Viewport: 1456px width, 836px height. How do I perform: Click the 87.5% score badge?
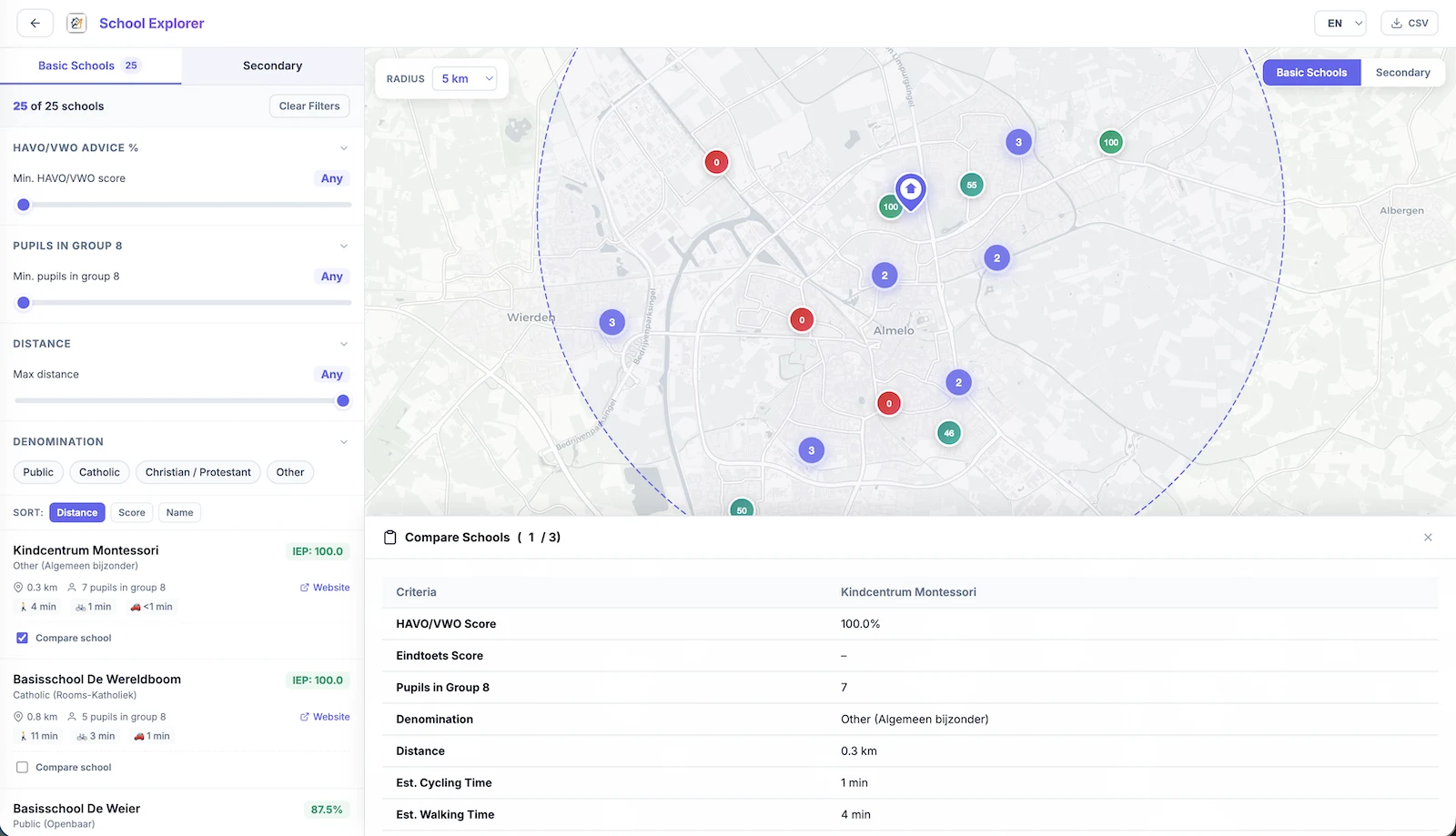click(x=327, y=810)
